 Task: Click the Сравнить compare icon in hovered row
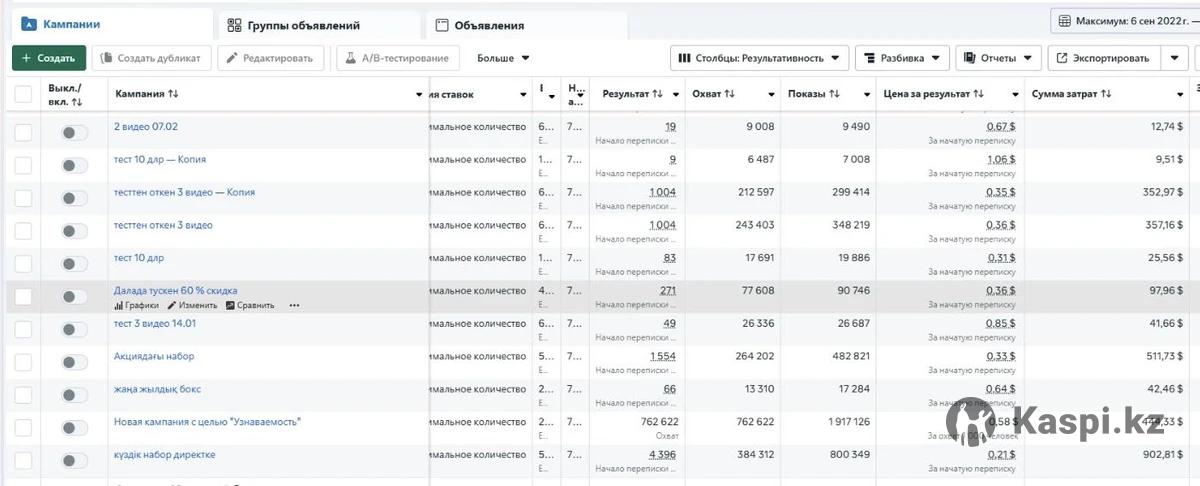pyautogui.click(x=230, y=306)
